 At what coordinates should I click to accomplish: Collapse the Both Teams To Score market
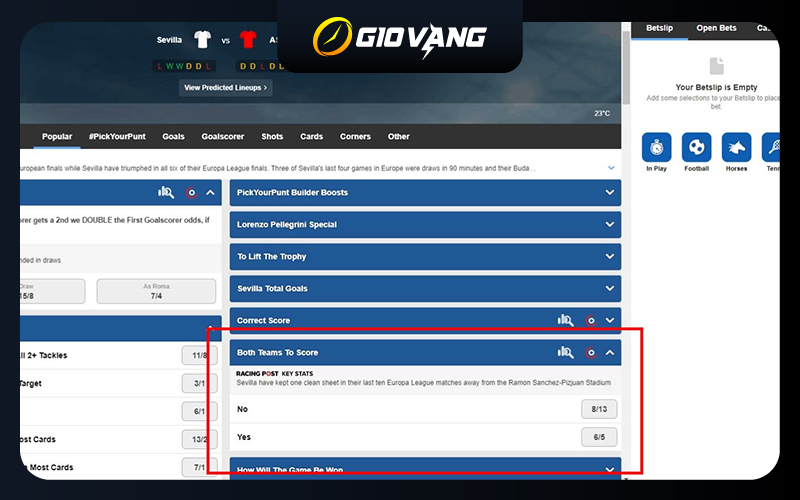pyautogui.click(x=610, y=353)
